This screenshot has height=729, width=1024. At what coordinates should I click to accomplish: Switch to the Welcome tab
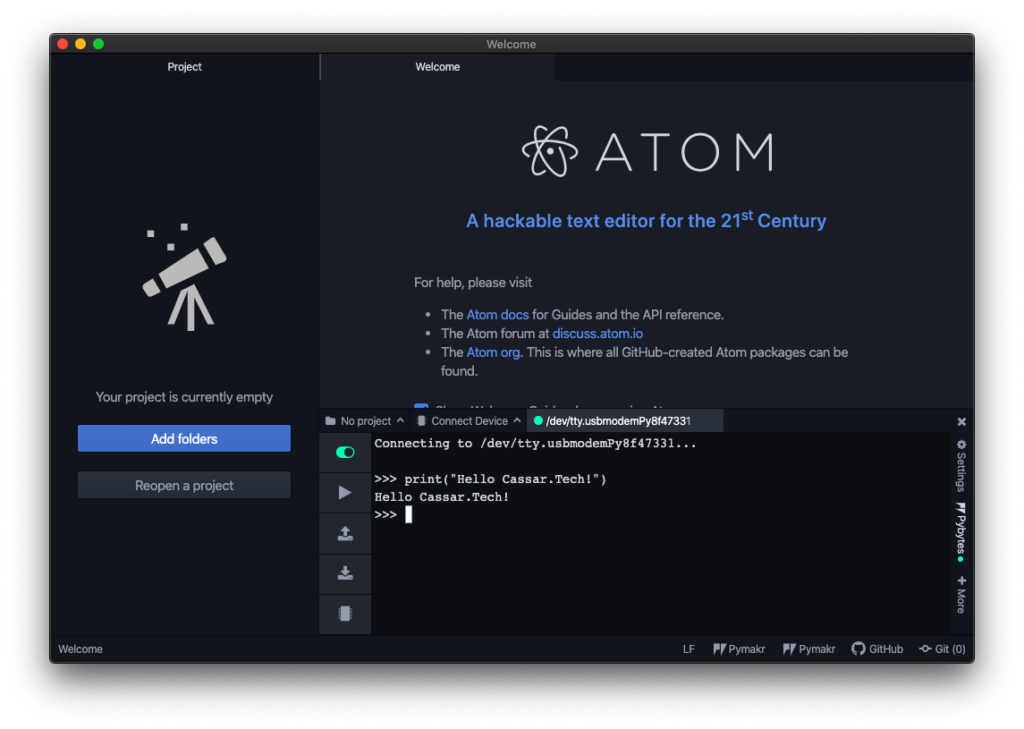point(438,67)
